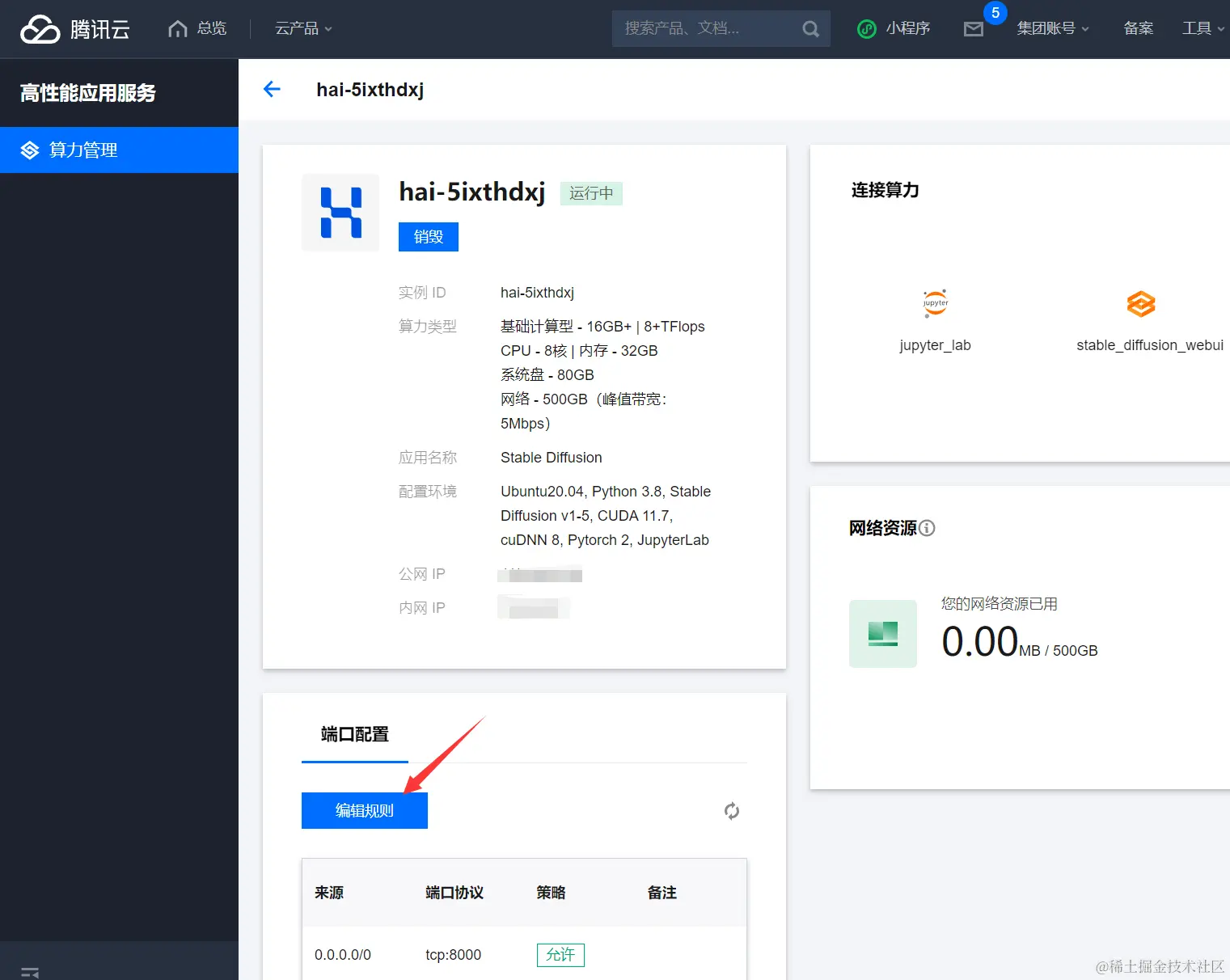This screenshot has height=980, width=1230.
Task: Click the Stable Diffusion application name
Action: point(552,458)
